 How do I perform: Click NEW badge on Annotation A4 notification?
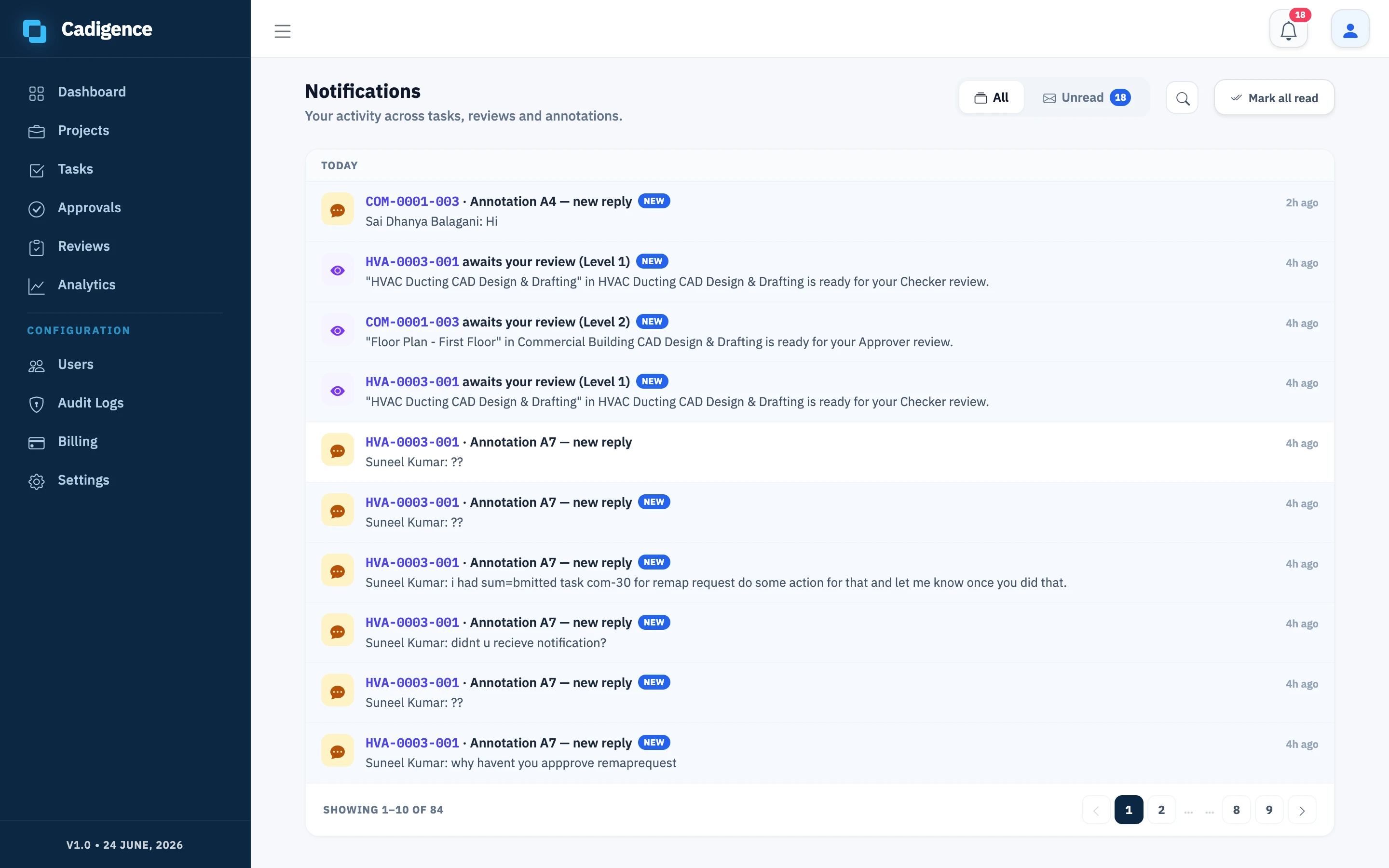tap(654, 202)
